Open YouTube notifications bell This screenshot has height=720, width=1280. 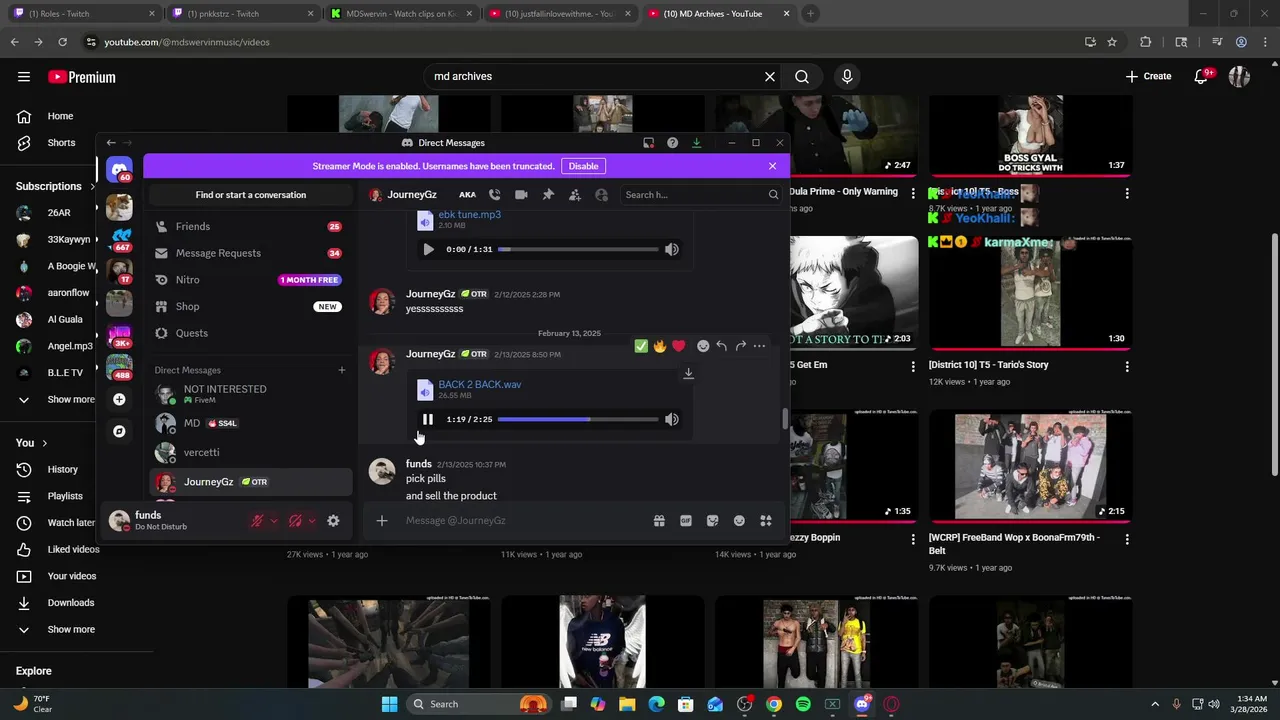click(1201, 76)
